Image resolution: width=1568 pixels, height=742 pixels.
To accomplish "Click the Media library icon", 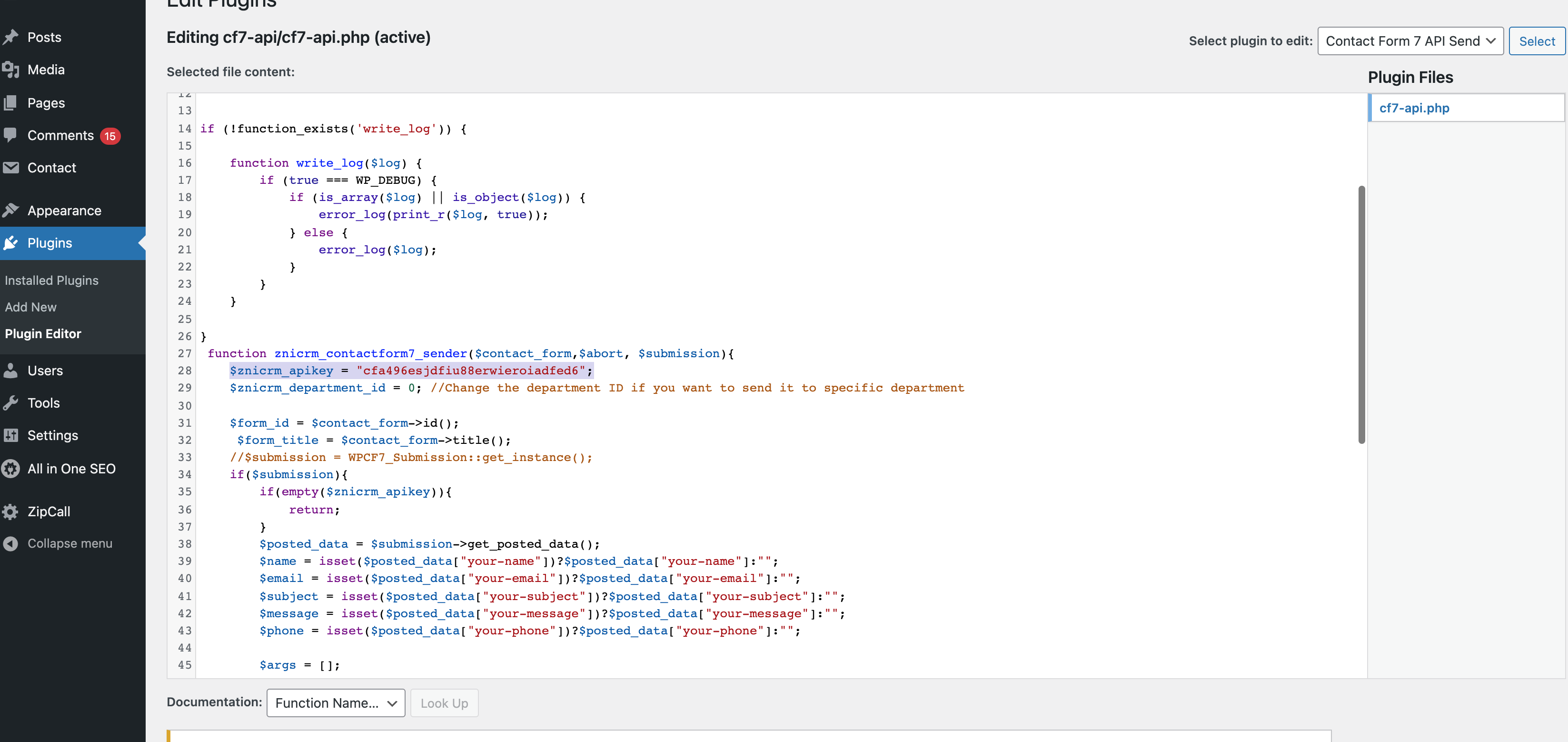I will [10, 70].
